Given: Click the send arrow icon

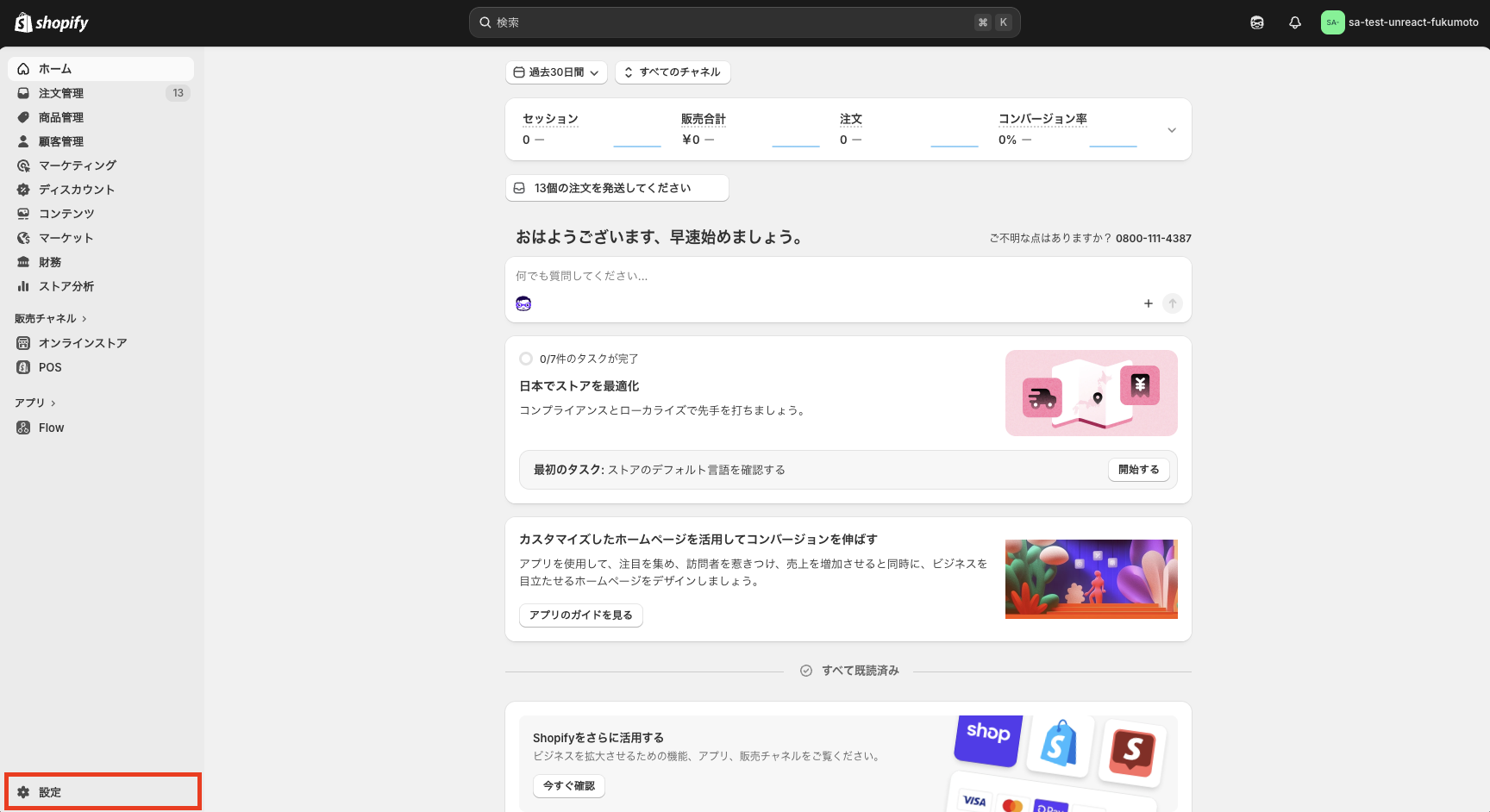Looking at the screenshot, I should (1173, 303).
